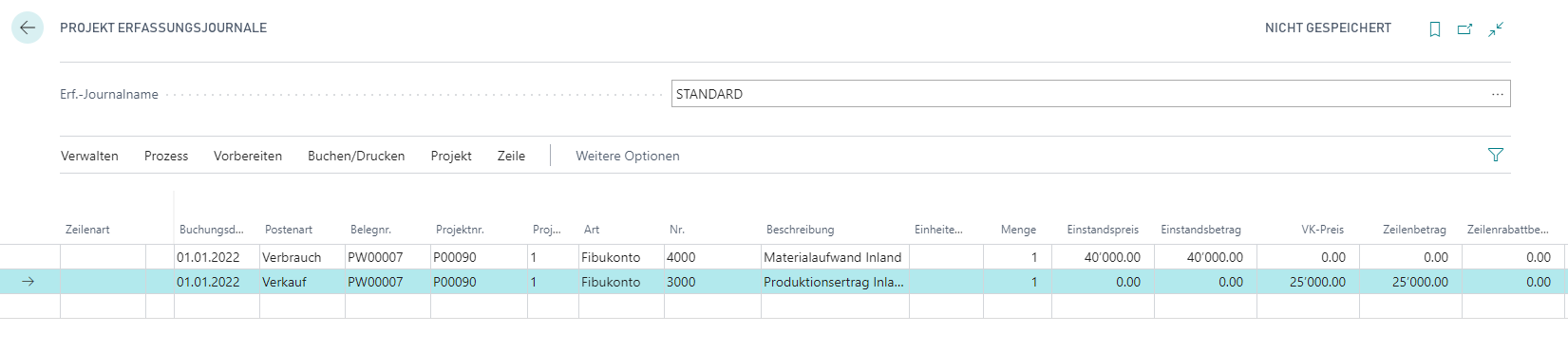Click the Einstandspreis column header
Viewport: 1568px width, 352px height.
(1103, 230)
